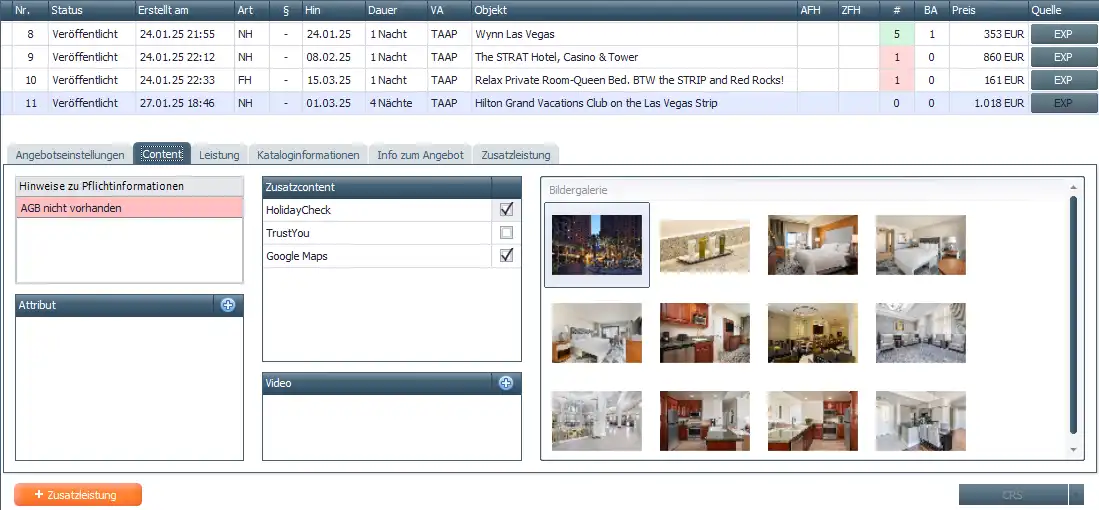1099x510 pixels.
Task: Click the Art column header
Action: [x=252, y=11]
